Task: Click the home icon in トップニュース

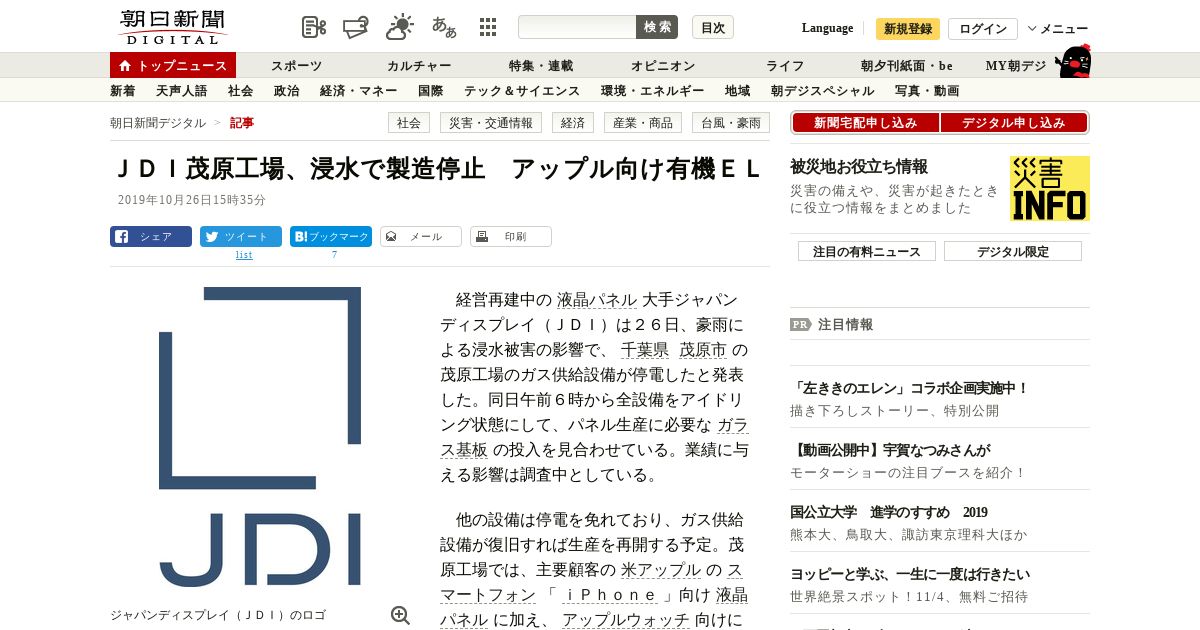Action: 125,66
